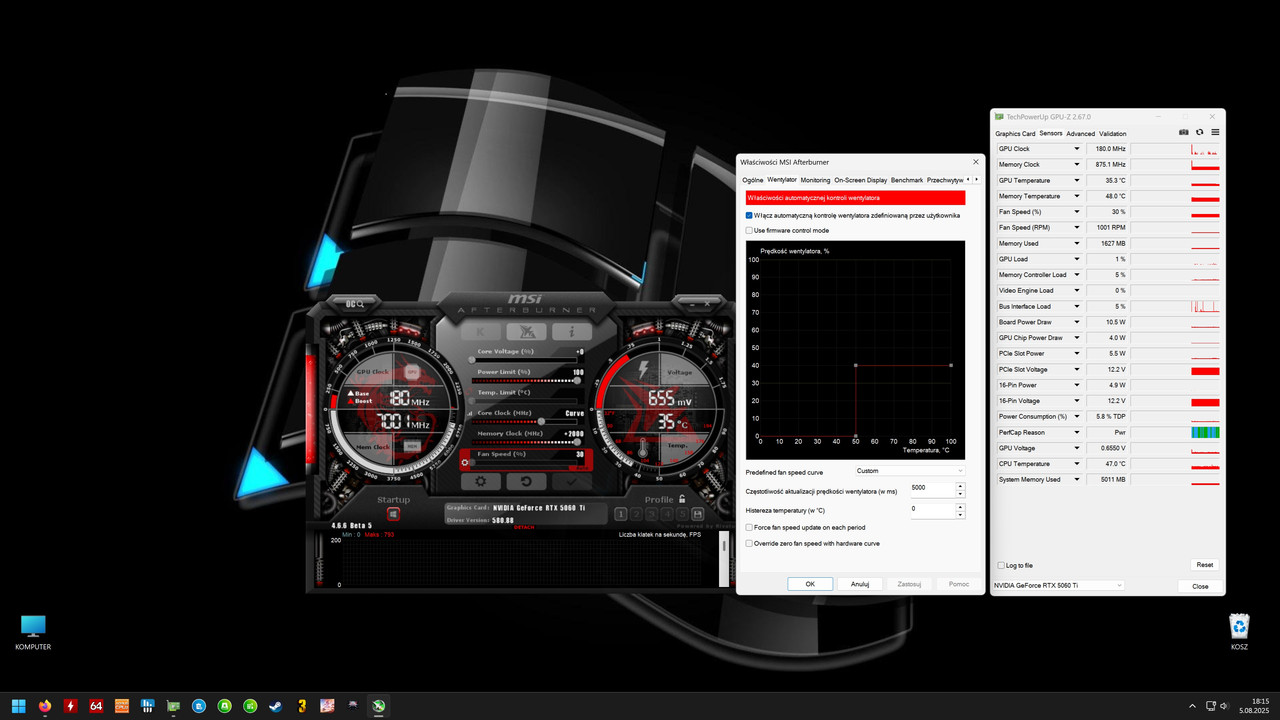
Task: Increase fan update period stepper
Action: click(961, 486)
